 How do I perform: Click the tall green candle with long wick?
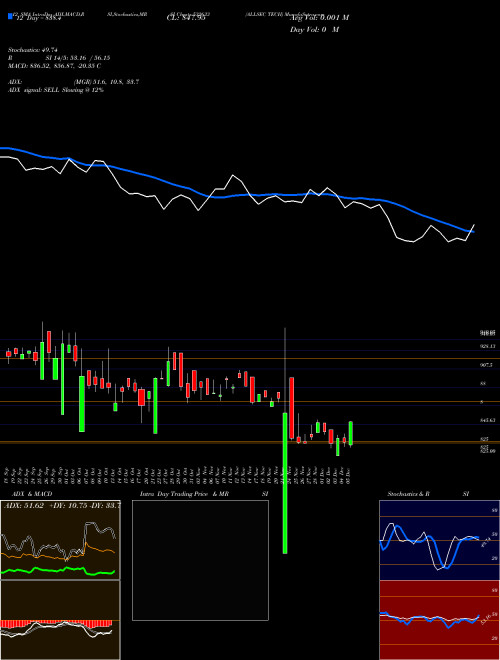click(x=285, y=483)
